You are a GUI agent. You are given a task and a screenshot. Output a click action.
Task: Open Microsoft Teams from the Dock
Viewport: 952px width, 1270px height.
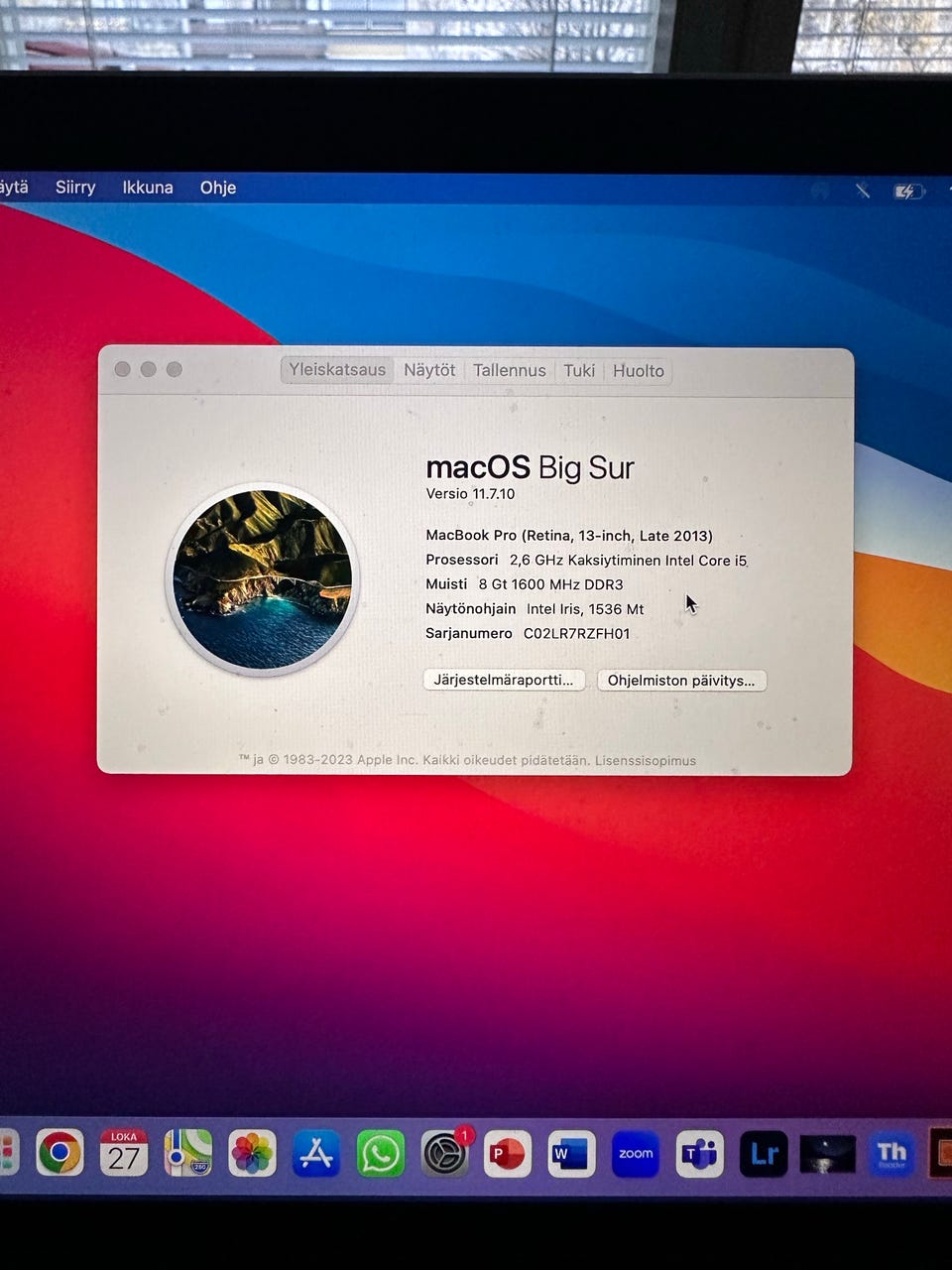coord(700,1154)
